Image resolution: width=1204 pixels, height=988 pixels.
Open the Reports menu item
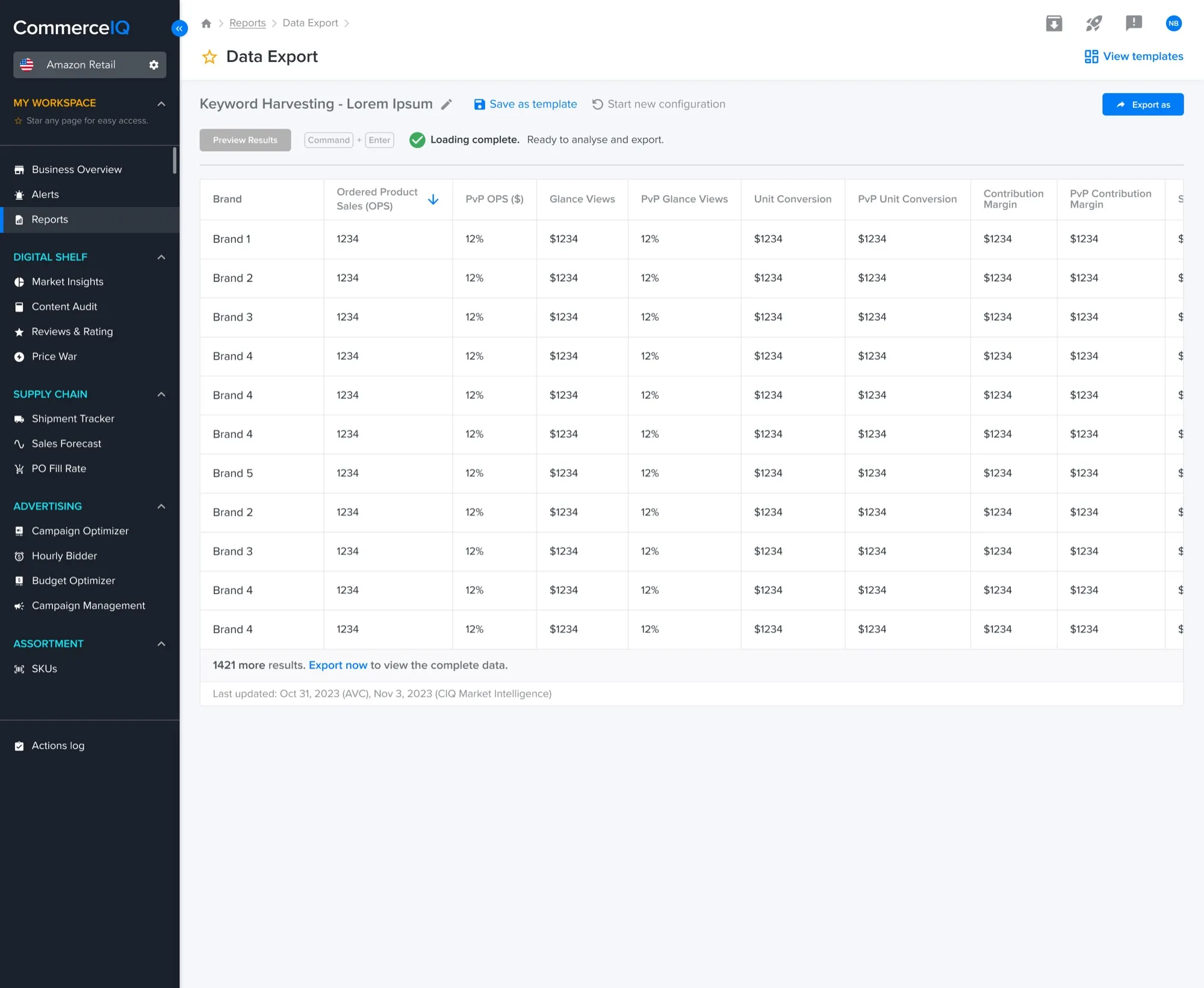click(90, 220)
